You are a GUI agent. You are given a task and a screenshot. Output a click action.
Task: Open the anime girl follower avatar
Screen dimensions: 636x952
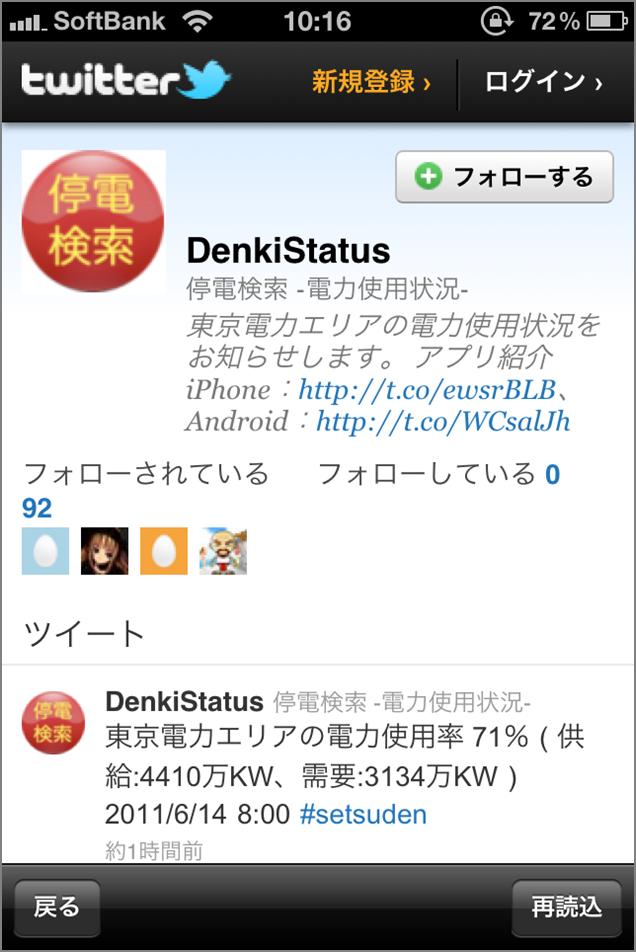104,551
